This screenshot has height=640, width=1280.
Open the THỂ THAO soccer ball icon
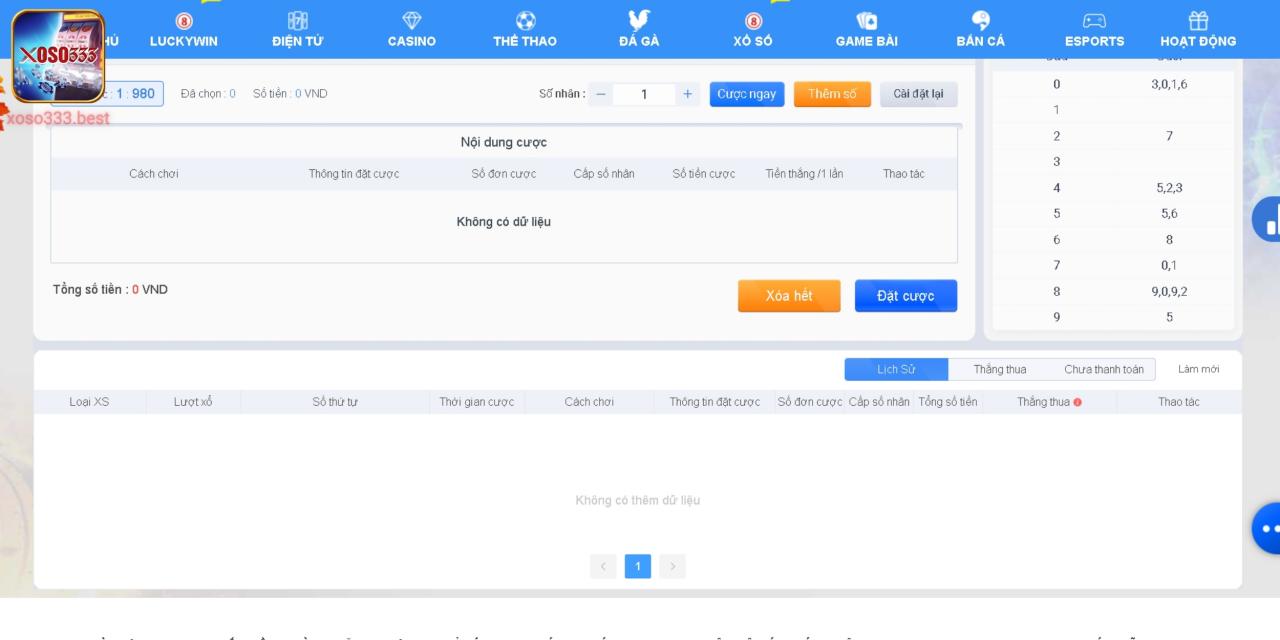point(525,21)
